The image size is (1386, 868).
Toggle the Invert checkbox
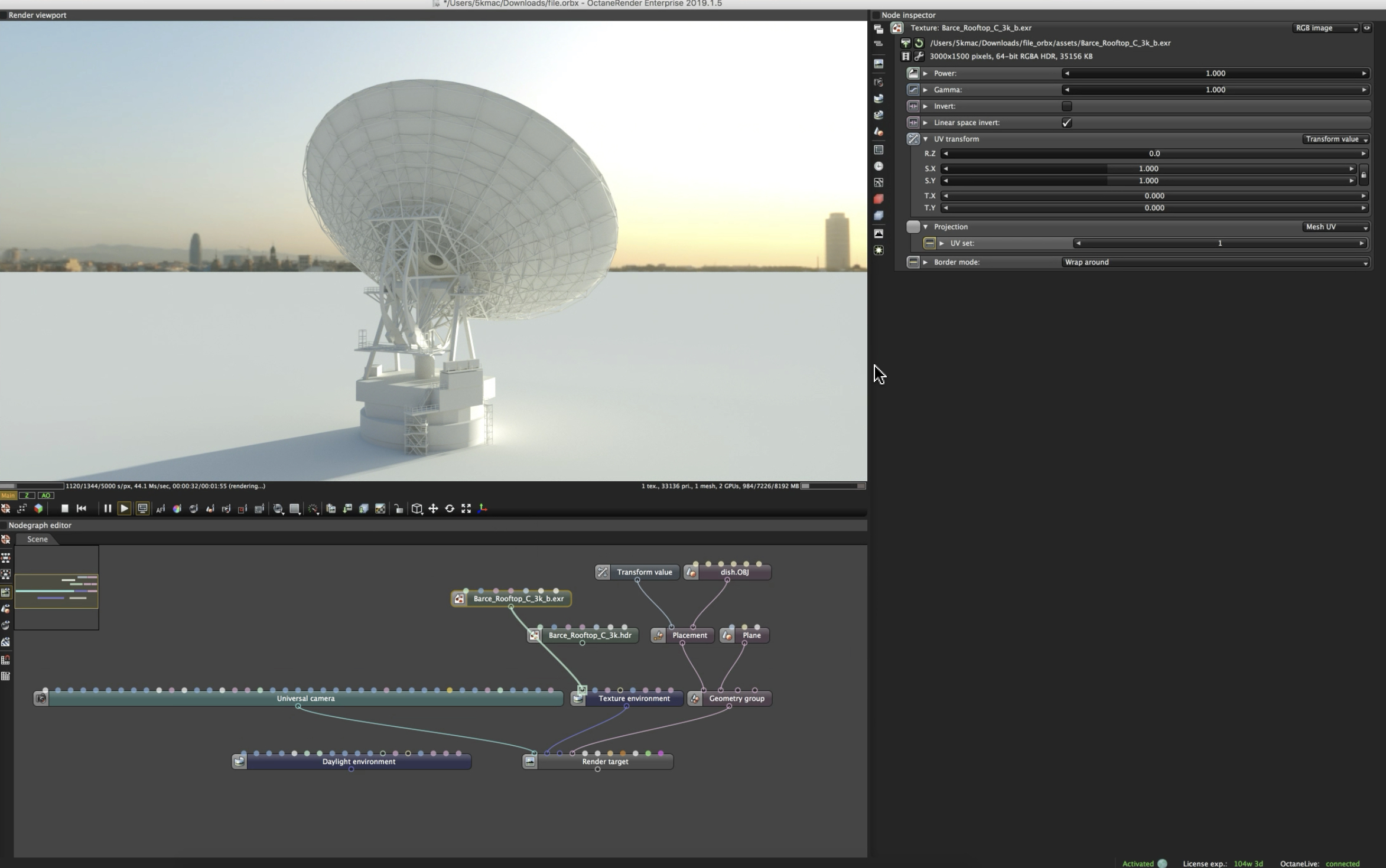click(x=1066, y=106)
